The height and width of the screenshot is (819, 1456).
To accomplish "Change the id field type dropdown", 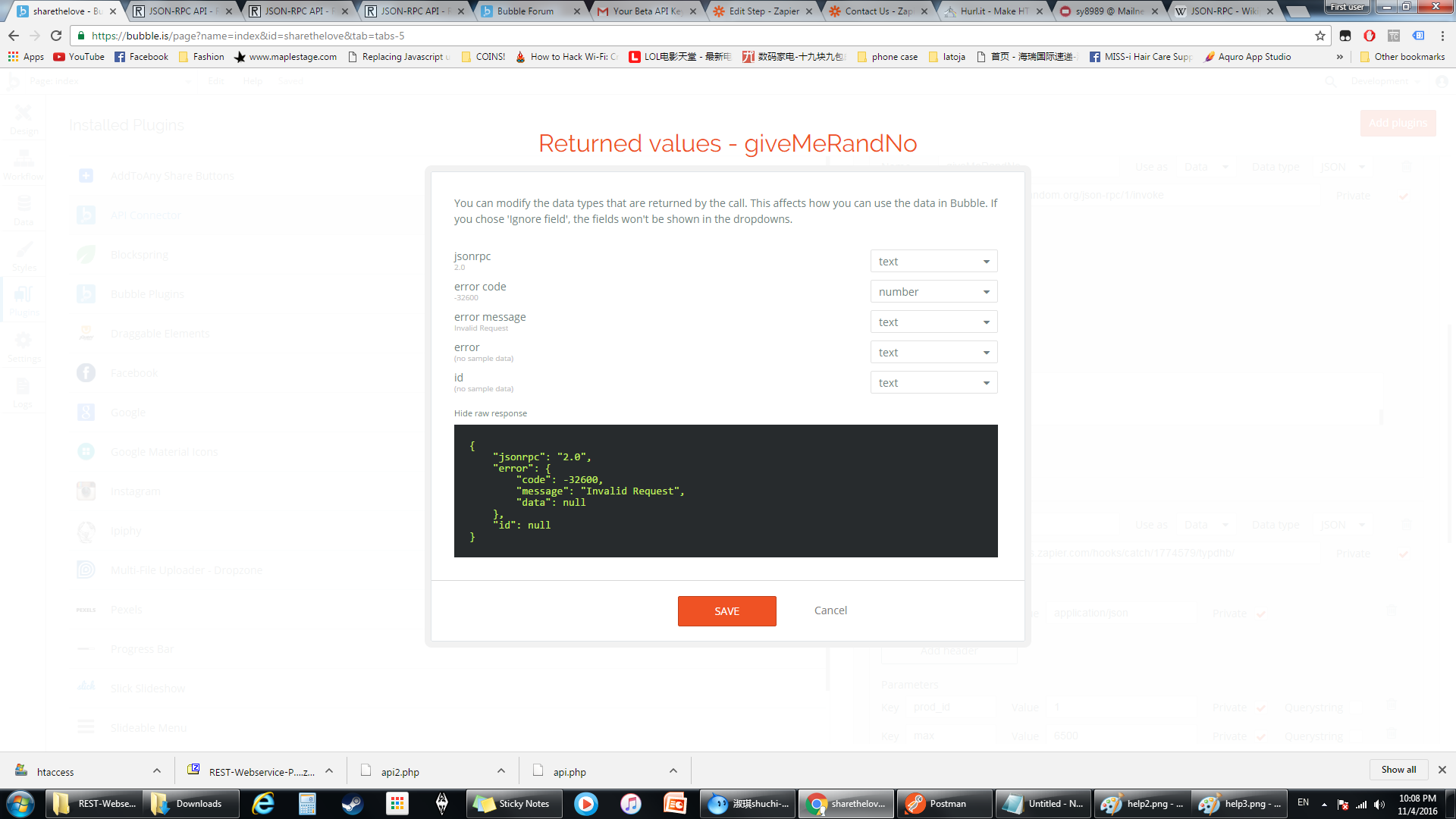I will click(x=934, y=383).
